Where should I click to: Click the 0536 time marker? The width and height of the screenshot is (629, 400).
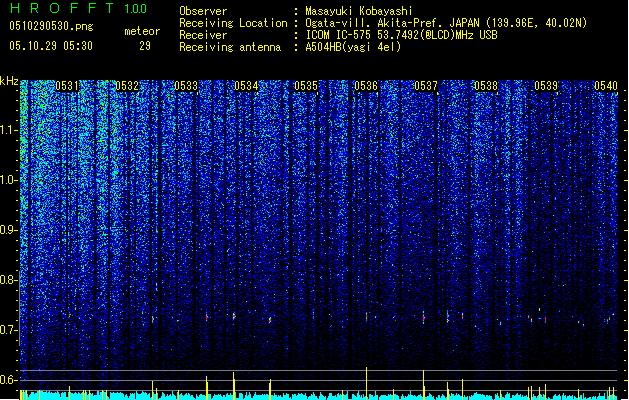[x=366, y=86]
